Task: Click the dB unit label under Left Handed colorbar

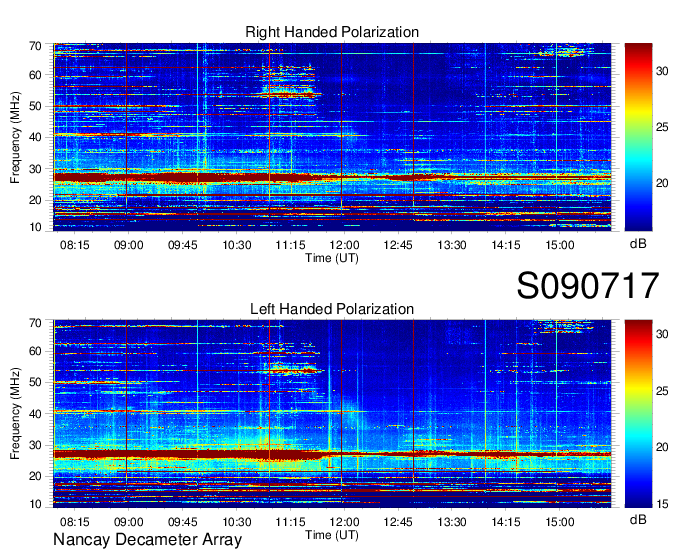Action: 638,519
